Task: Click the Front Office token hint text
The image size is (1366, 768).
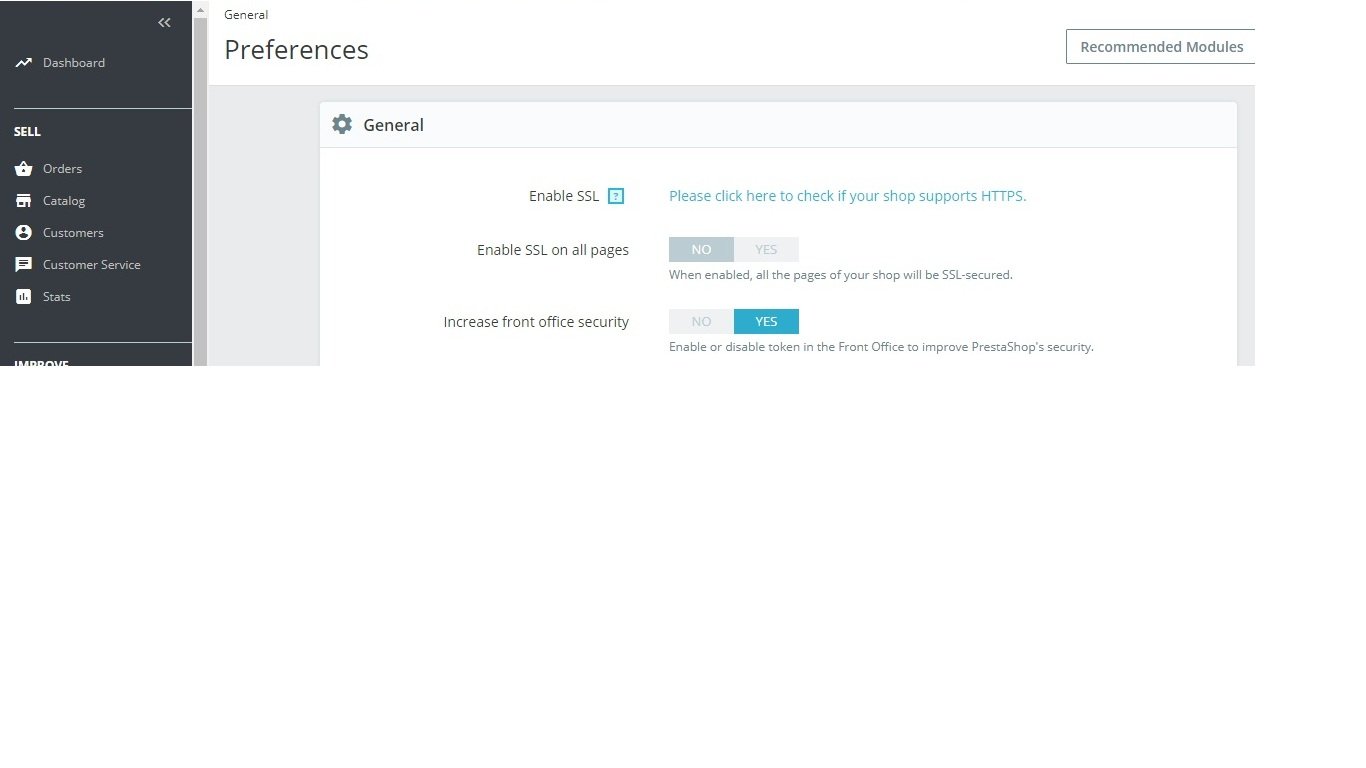Action: [881, 347]
